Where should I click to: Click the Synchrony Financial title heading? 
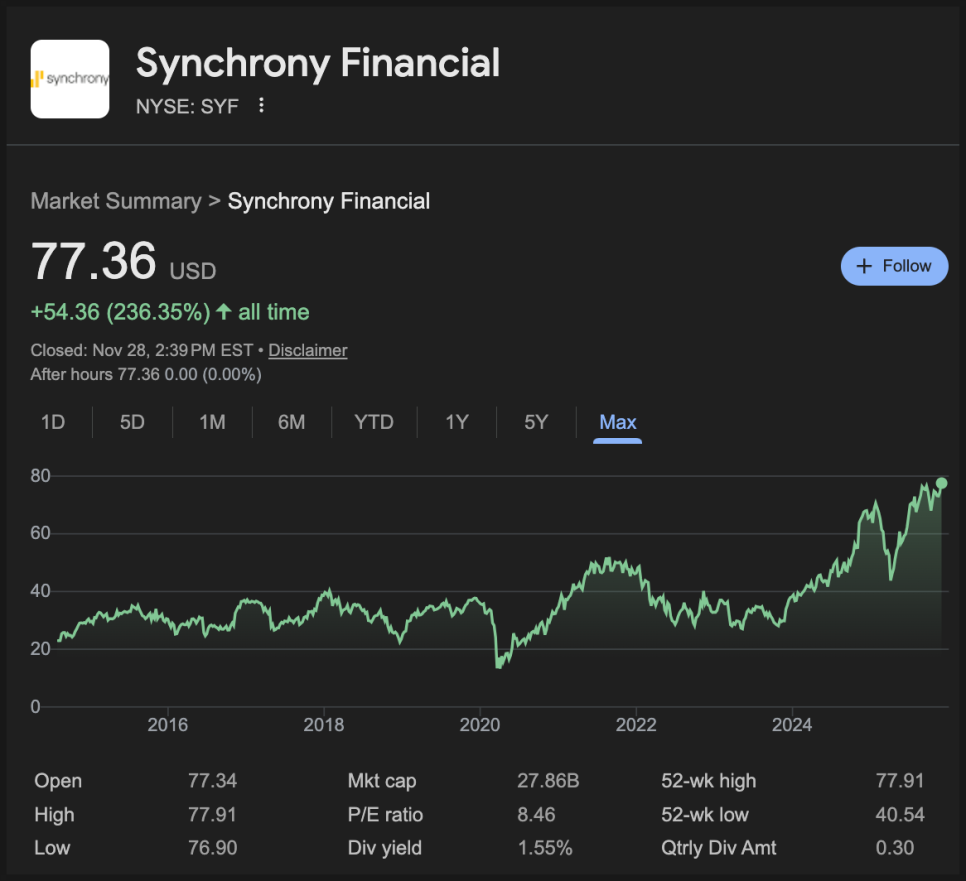click(x=318, y=63)
